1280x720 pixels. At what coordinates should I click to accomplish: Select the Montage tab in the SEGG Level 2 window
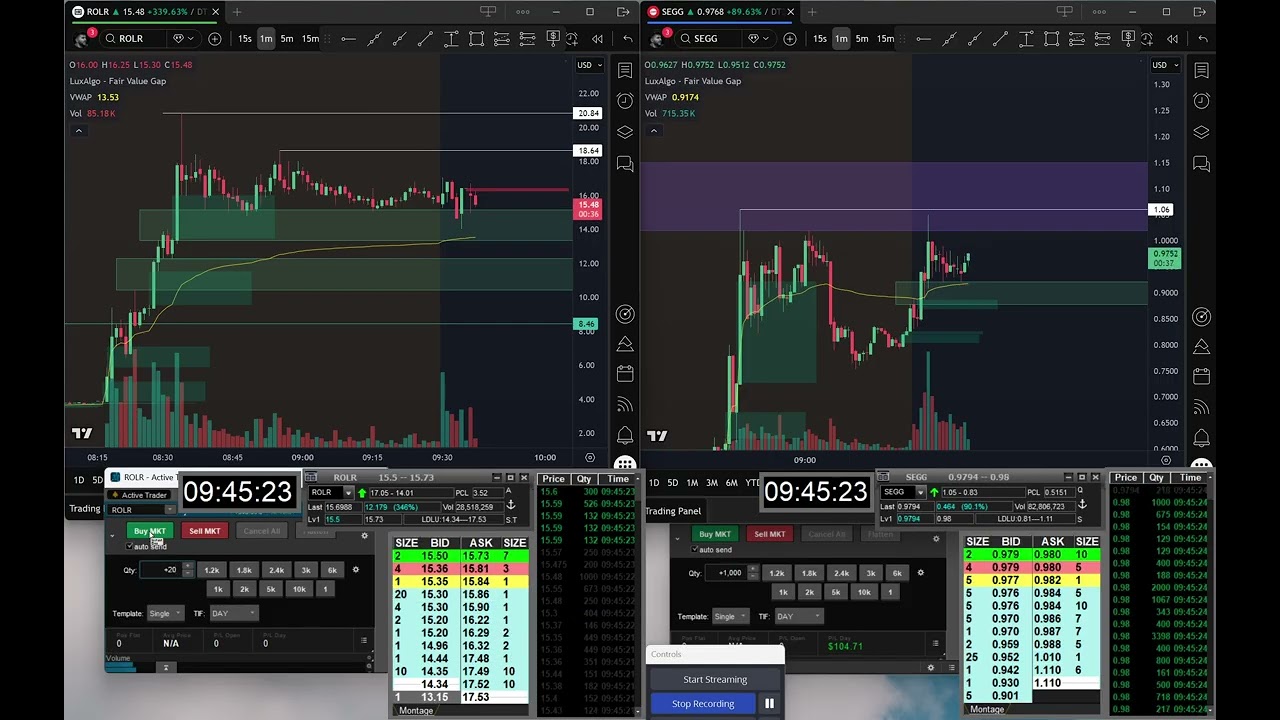(x=987, y=709)
